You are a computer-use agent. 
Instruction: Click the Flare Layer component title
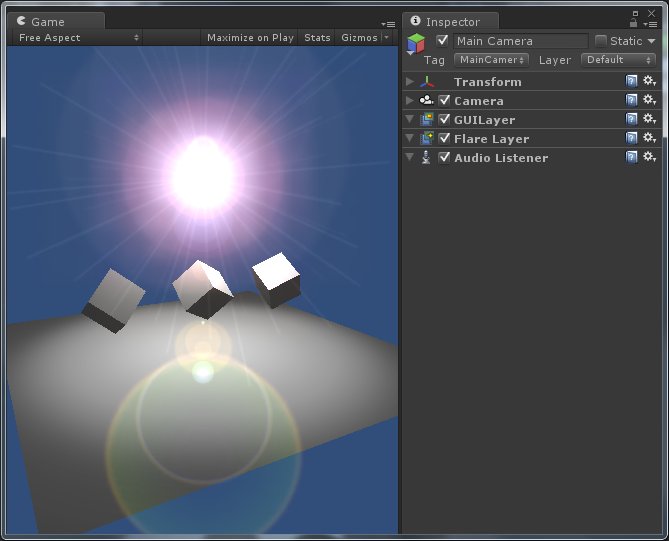492,139
